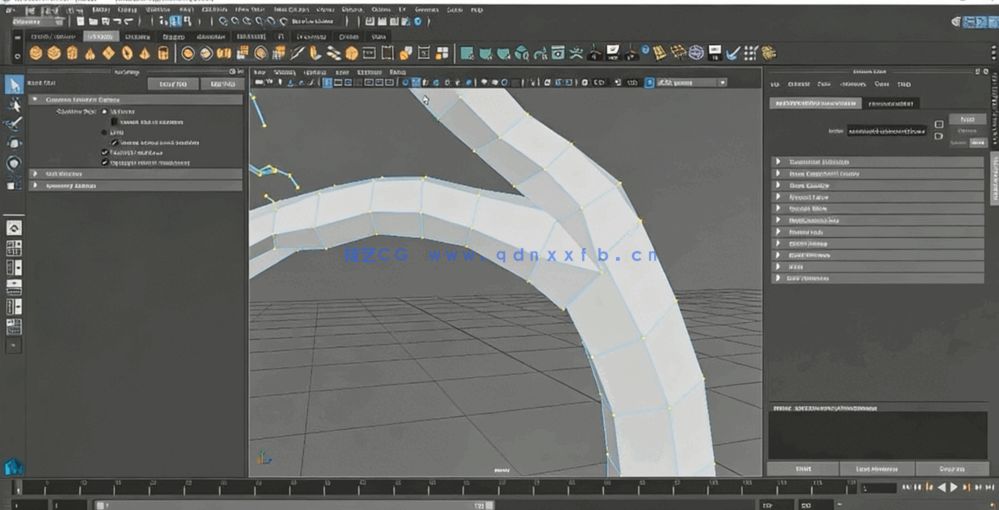Click the node name field in Attribute Editor
This screenshot has width=999, height=510.
click(x=886, y=130)
